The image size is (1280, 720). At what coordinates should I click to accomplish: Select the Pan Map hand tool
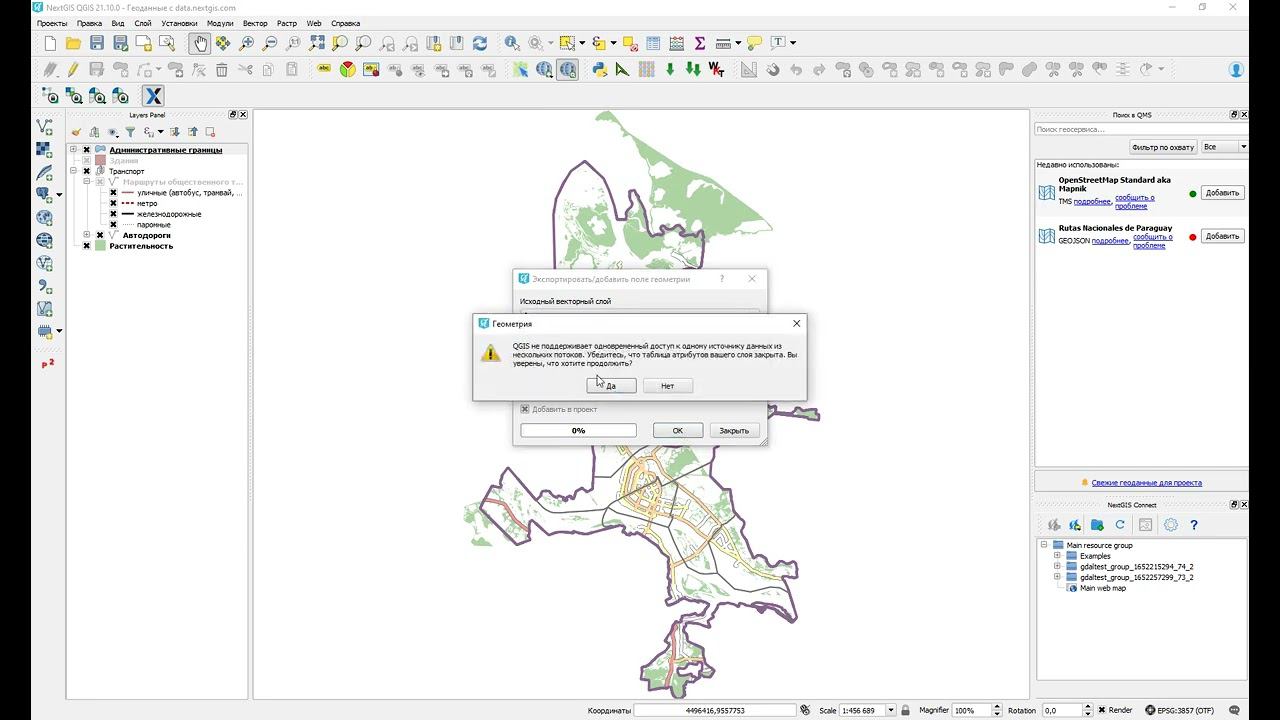(x=200, y=43)
